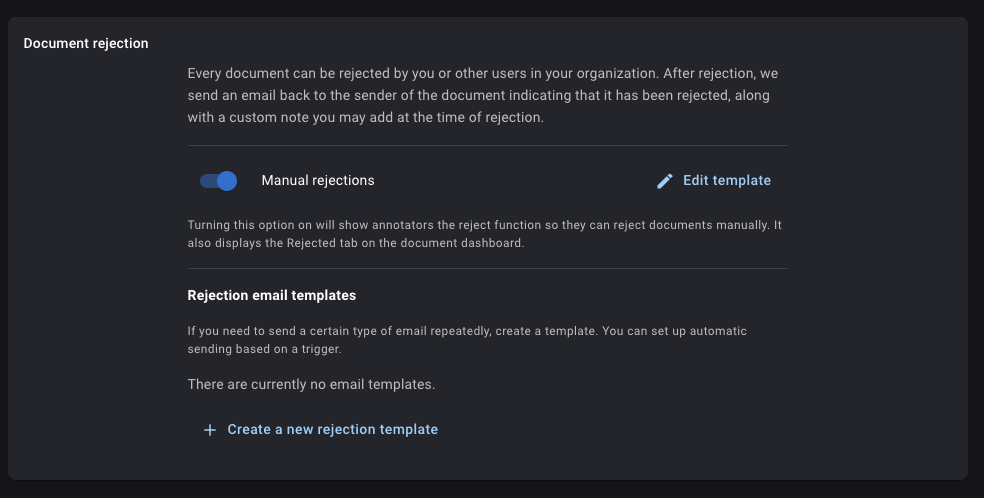Click the Rejection email templates heading
The height and width of the screenshot is (498, 984).
(272, 295)
